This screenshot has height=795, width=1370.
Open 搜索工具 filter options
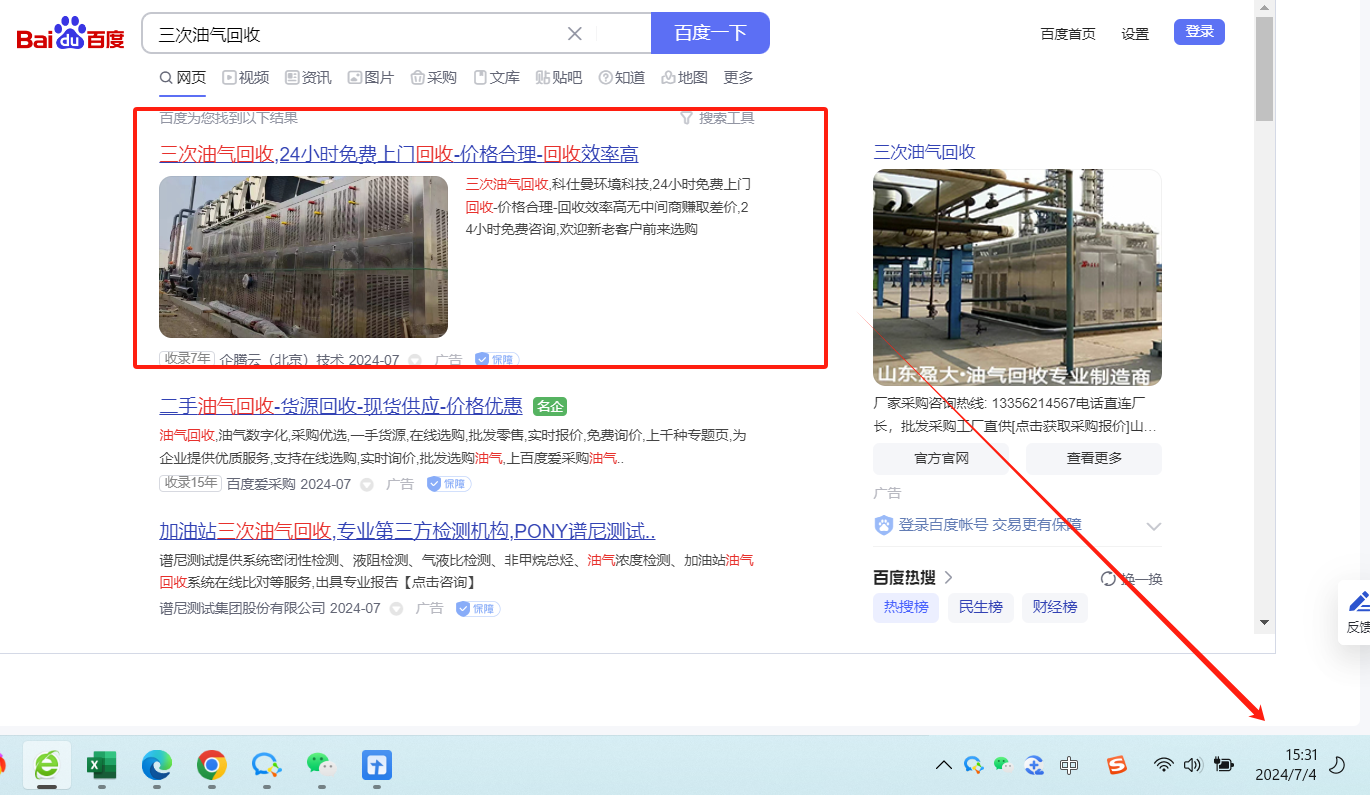(x=717, y=118)
